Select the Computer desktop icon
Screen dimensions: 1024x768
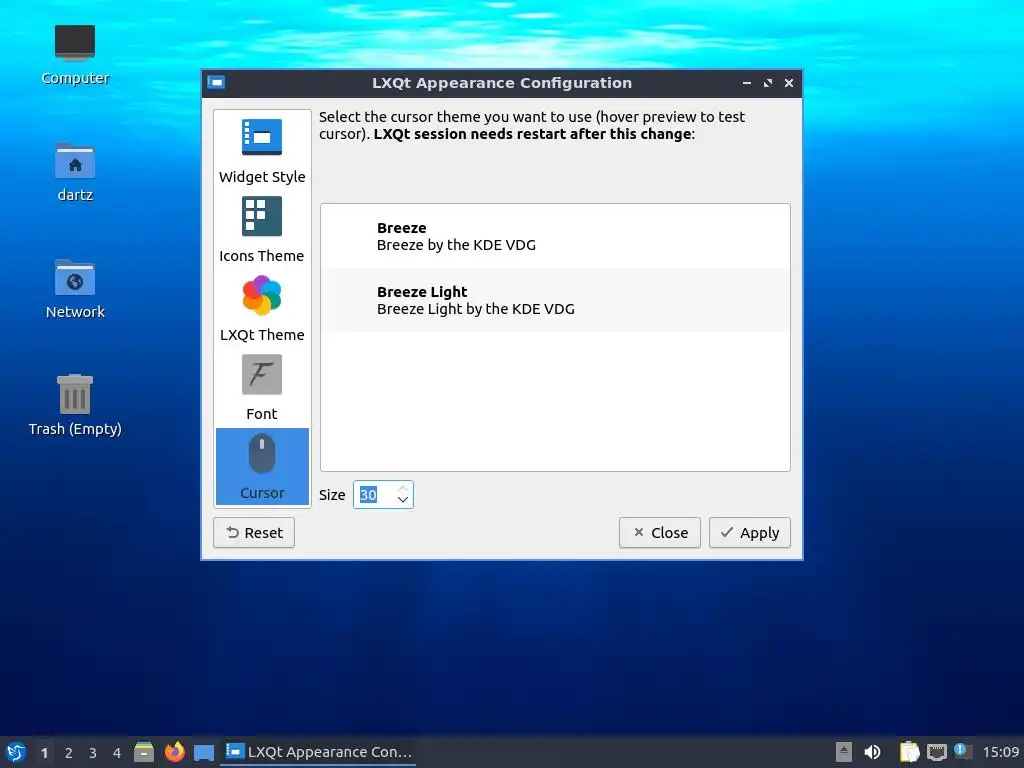(x=75, y=55)
